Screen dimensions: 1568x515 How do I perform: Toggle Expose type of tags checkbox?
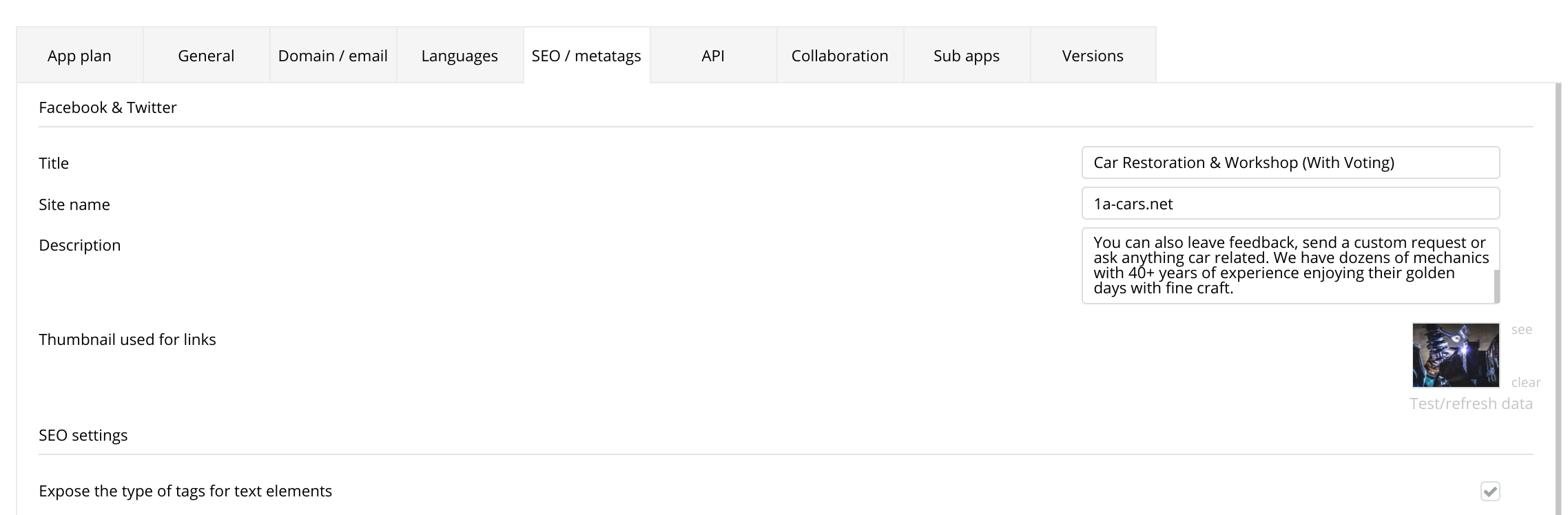click(1490, 491)
